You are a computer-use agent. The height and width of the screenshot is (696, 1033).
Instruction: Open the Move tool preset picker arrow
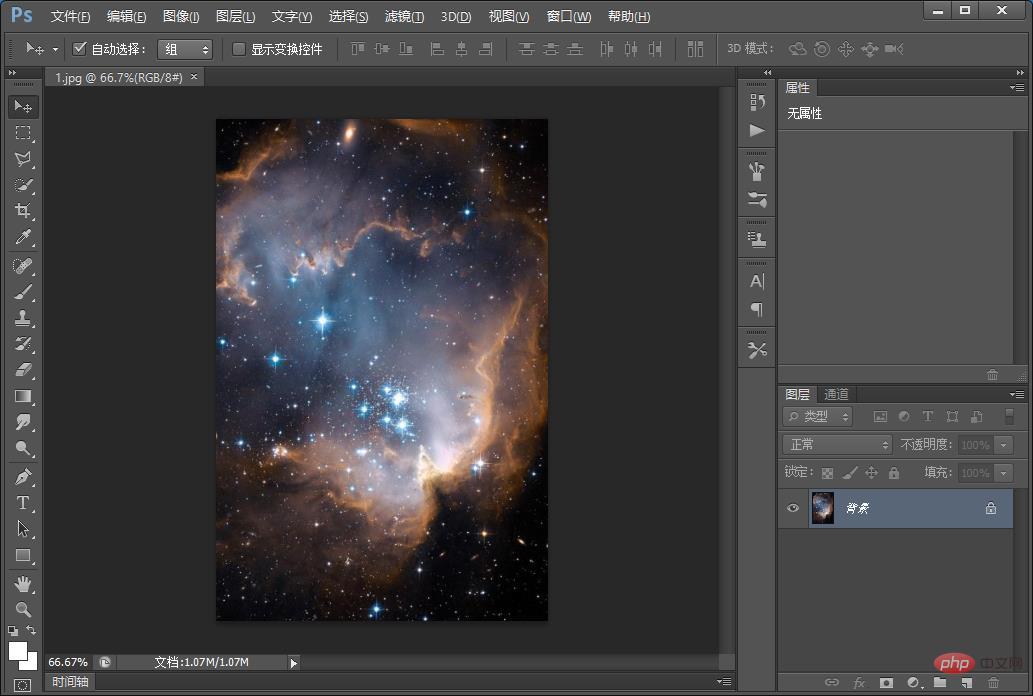click(55, 49)
